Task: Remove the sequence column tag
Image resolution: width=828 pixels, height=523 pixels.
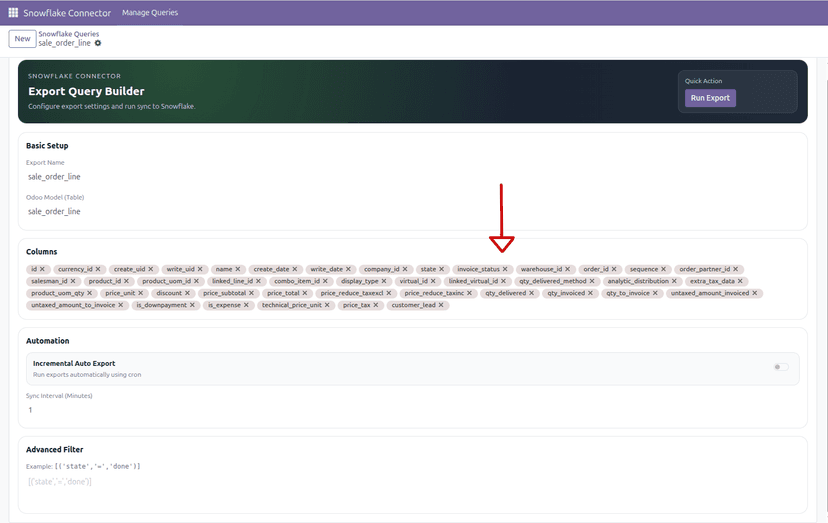Action: tap(664, 269)
